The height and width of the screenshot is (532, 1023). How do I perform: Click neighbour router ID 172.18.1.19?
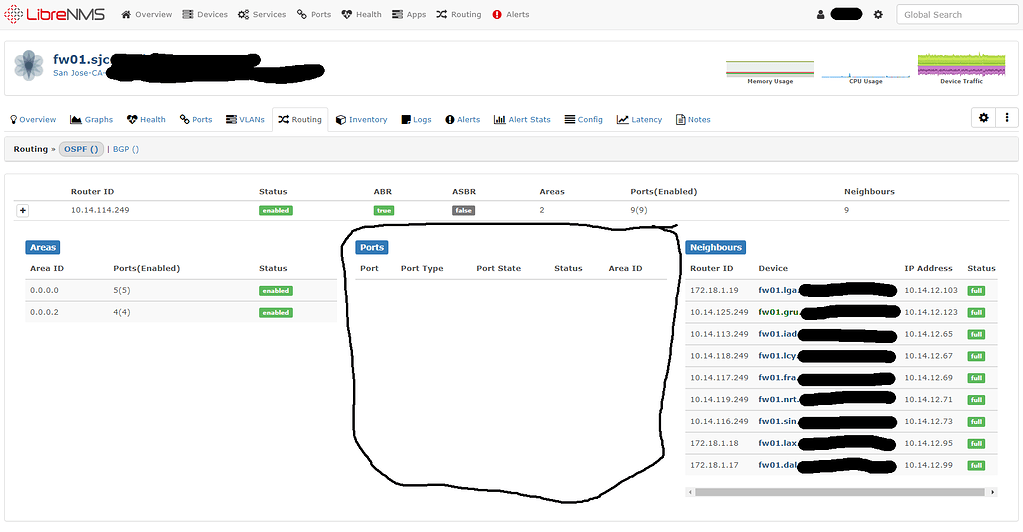pyautogui.click(x=714, y=290)
